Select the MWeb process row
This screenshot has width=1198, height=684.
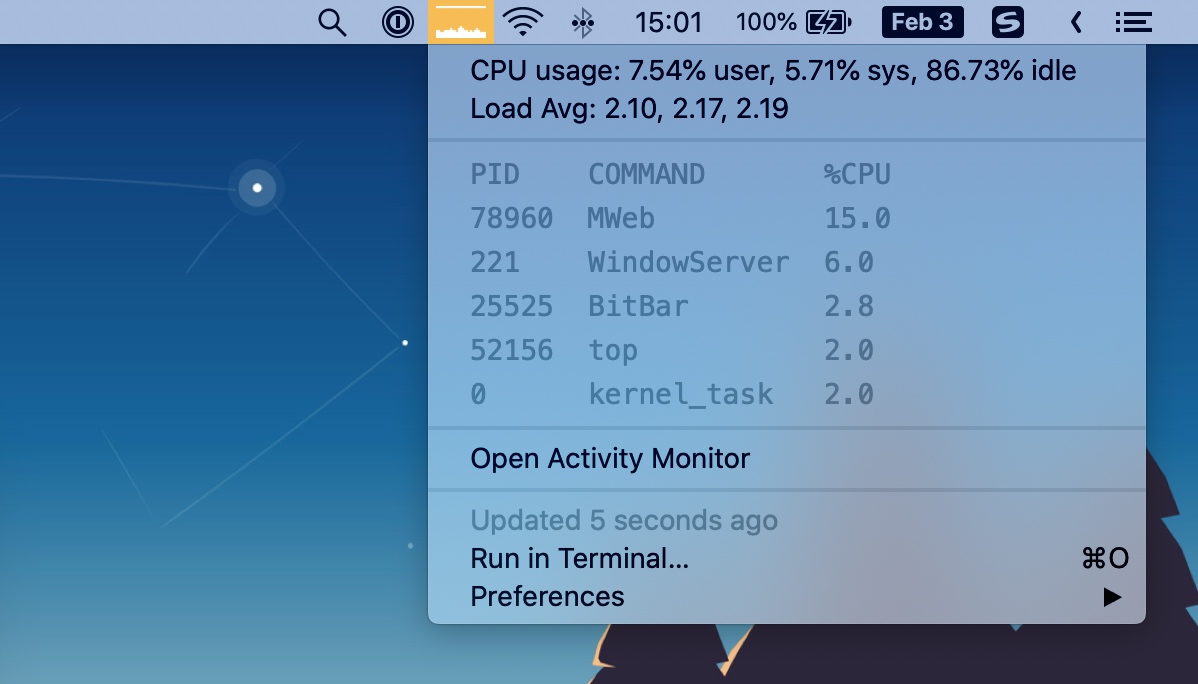[680, 218]
